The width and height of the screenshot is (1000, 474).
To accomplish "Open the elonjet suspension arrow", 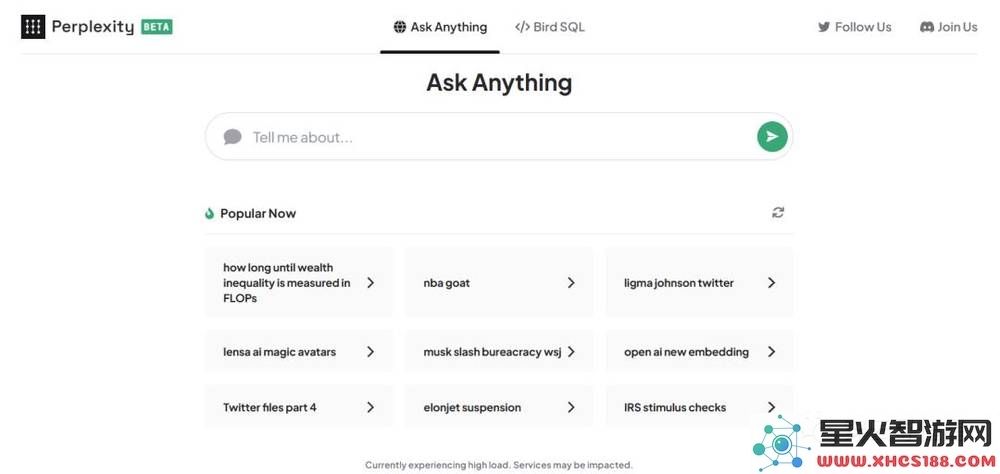I will click(571, 407).
